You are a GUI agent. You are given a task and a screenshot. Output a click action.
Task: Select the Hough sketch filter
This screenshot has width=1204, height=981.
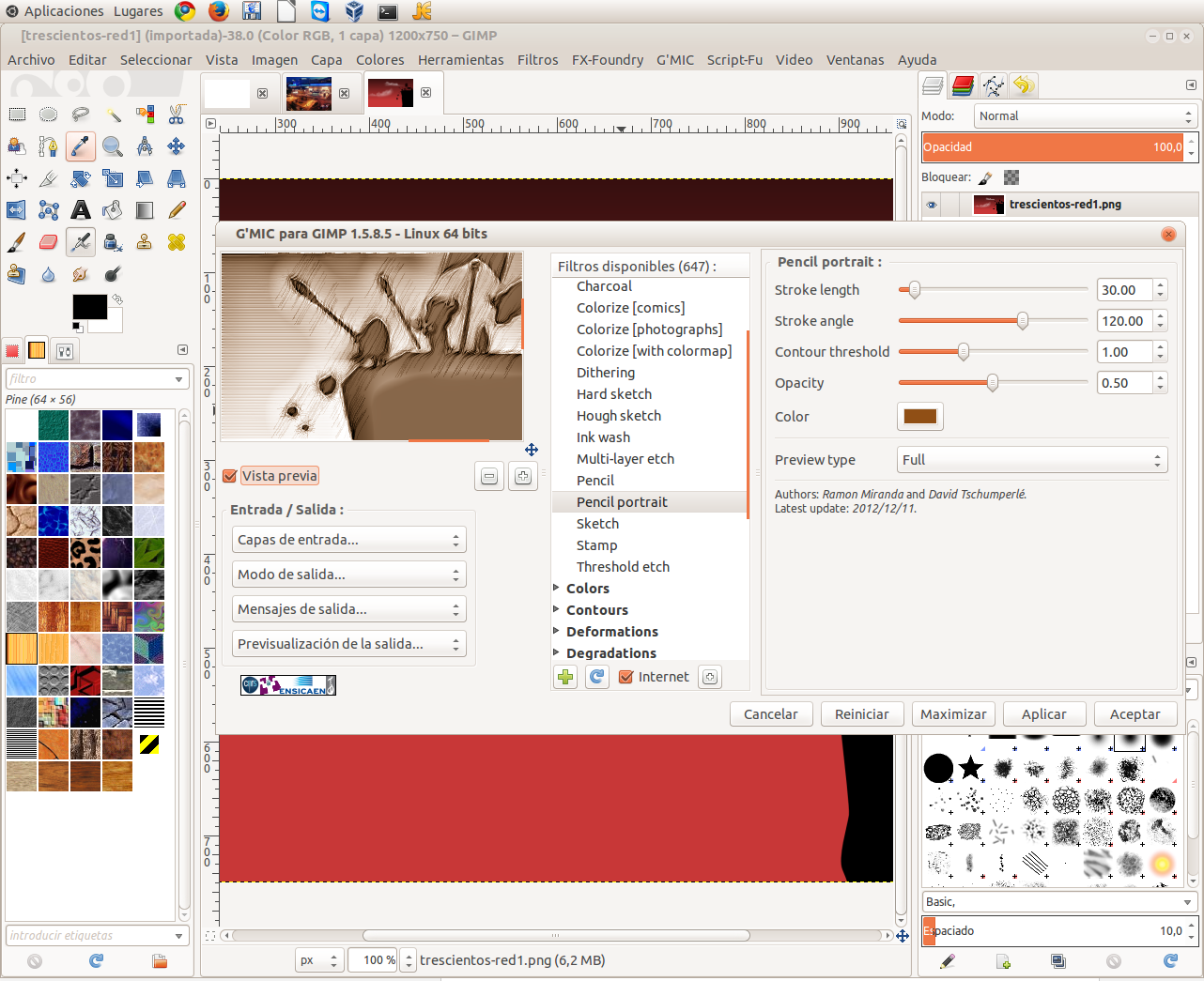click(x=619, y=416)
